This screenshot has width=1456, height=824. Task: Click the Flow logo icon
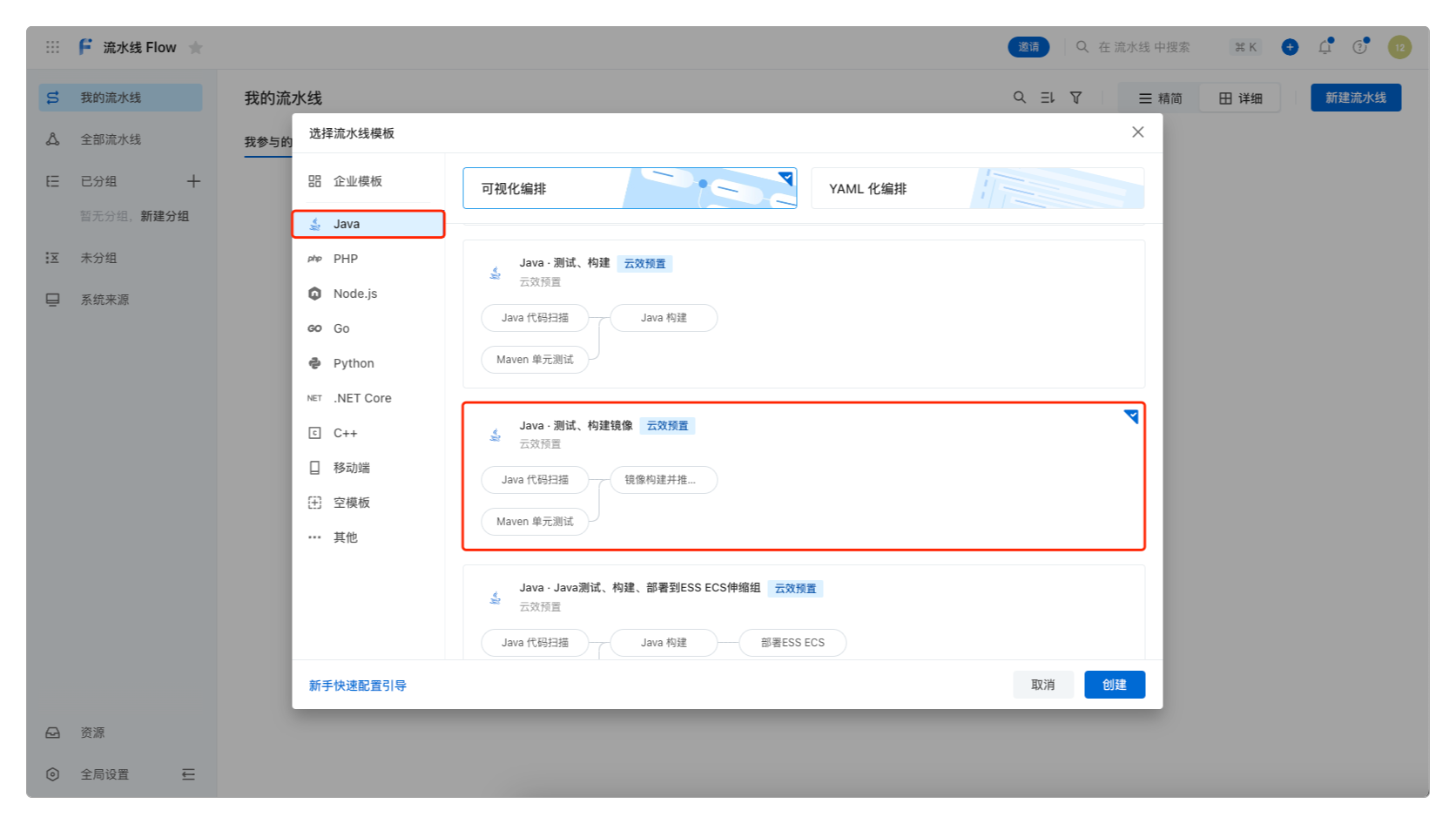click(85, 47)
